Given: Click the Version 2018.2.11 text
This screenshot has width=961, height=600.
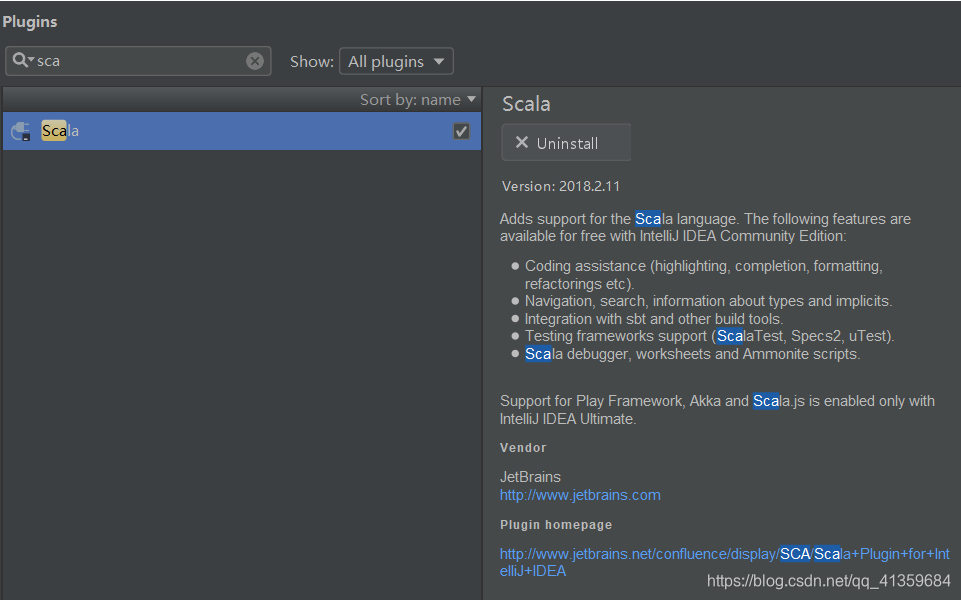Looking at the screenshot, I should [x=559, y=186].
